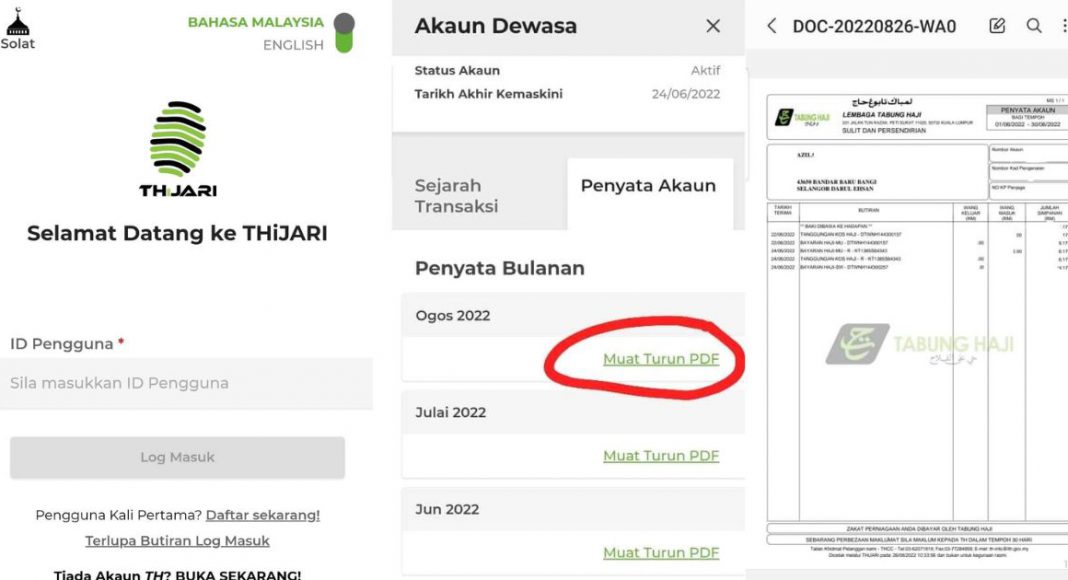Screen dimensions: 1068x580
Task: Open the three-dot overflow menu in document viewer
Action: pyautogui.click(x=1062, y=27)
